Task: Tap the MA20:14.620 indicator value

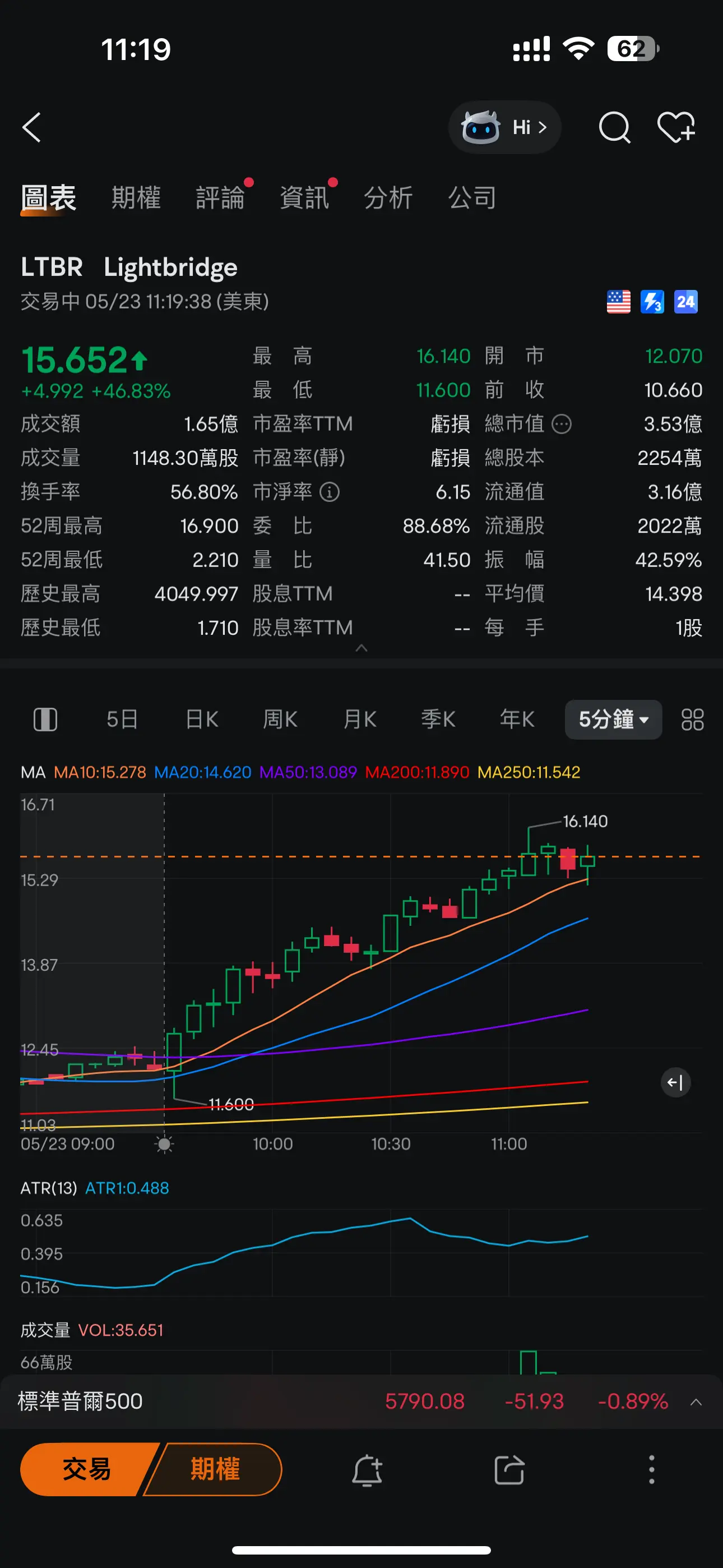Action: click(x=203, y=772)
